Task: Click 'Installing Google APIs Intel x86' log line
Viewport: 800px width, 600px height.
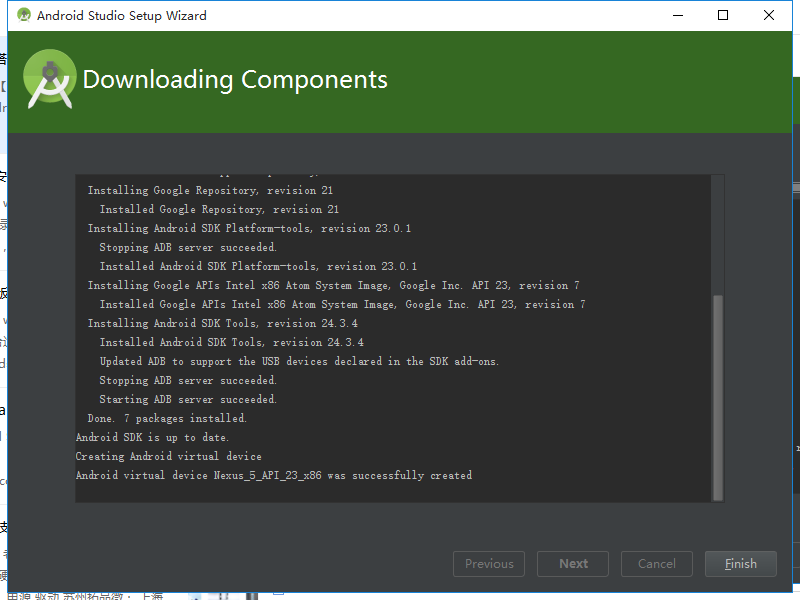Action: (333, 285)
